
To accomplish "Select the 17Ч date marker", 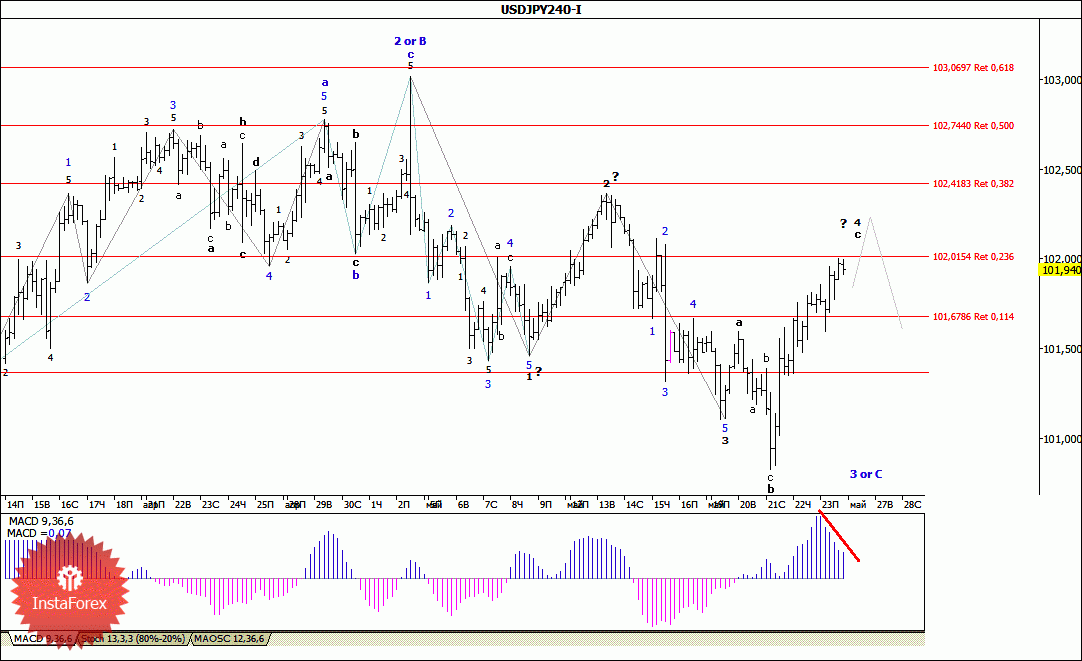I will (x=97, y=504).
